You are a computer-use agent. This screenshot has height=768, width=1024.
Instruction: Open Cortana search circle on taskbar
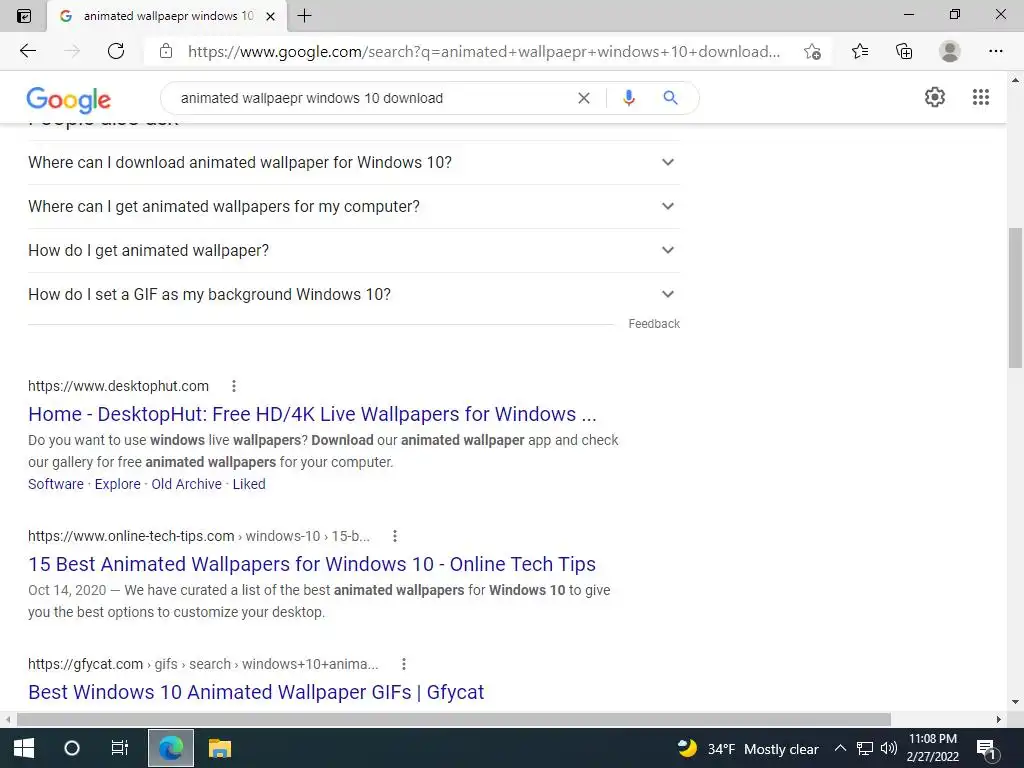coord(72,748)
